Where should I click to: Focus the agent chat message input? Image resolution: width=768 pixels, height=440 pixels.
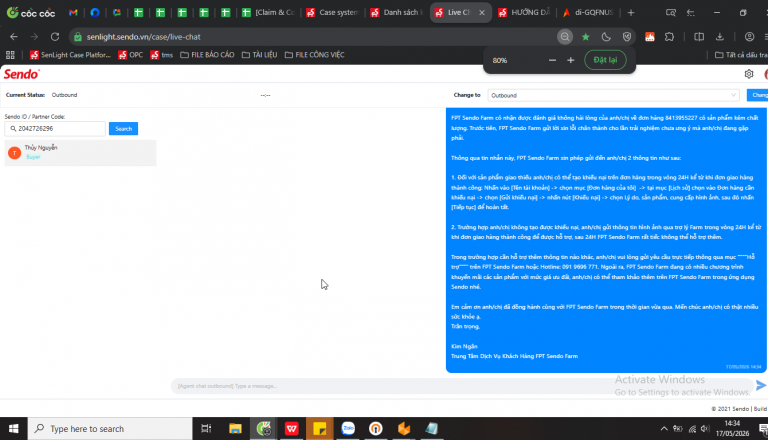[x=461, y=386]
